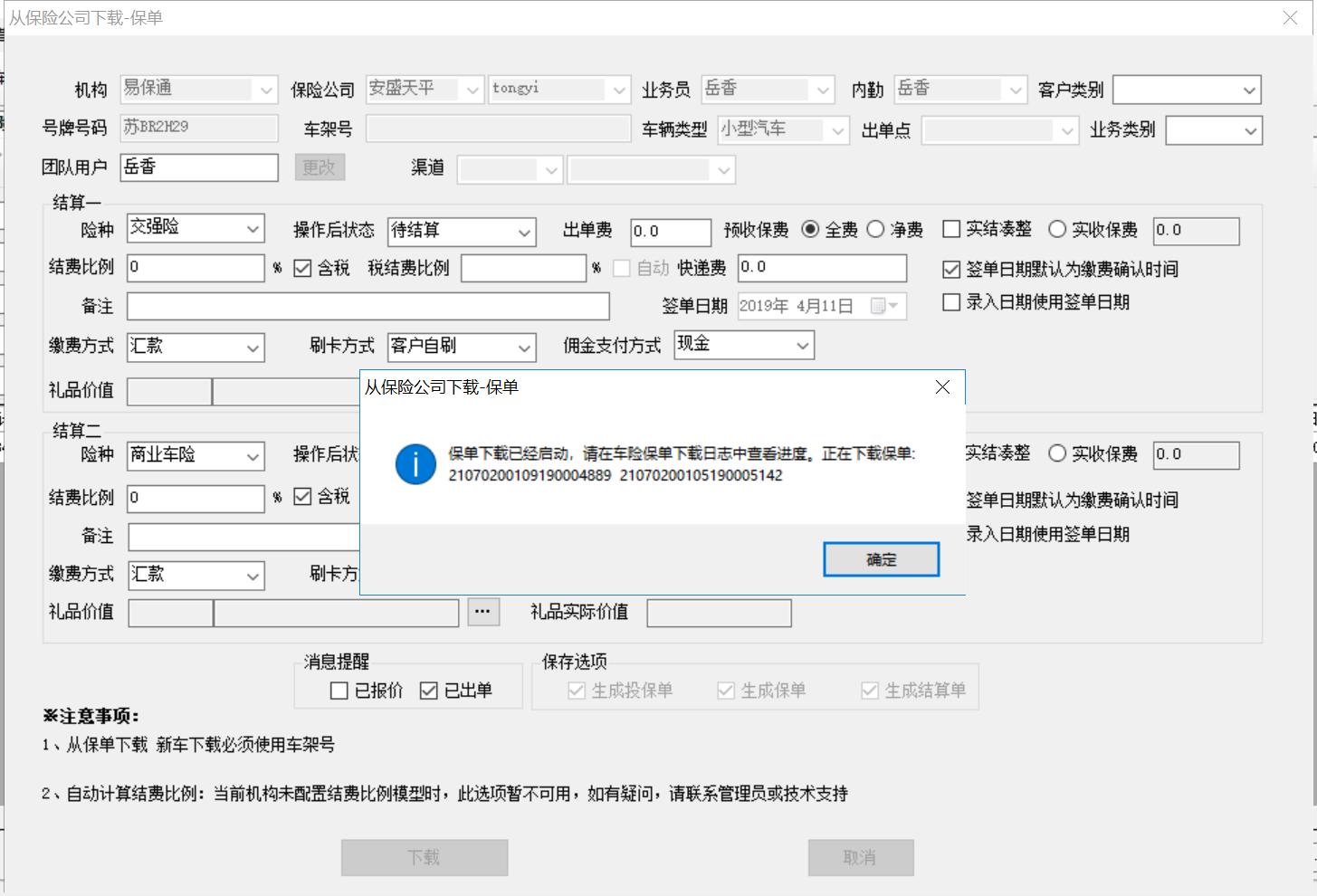Expand the 客户类别 dropdown
This screenshot has height=896, width=1317.
pos(1187,90)
